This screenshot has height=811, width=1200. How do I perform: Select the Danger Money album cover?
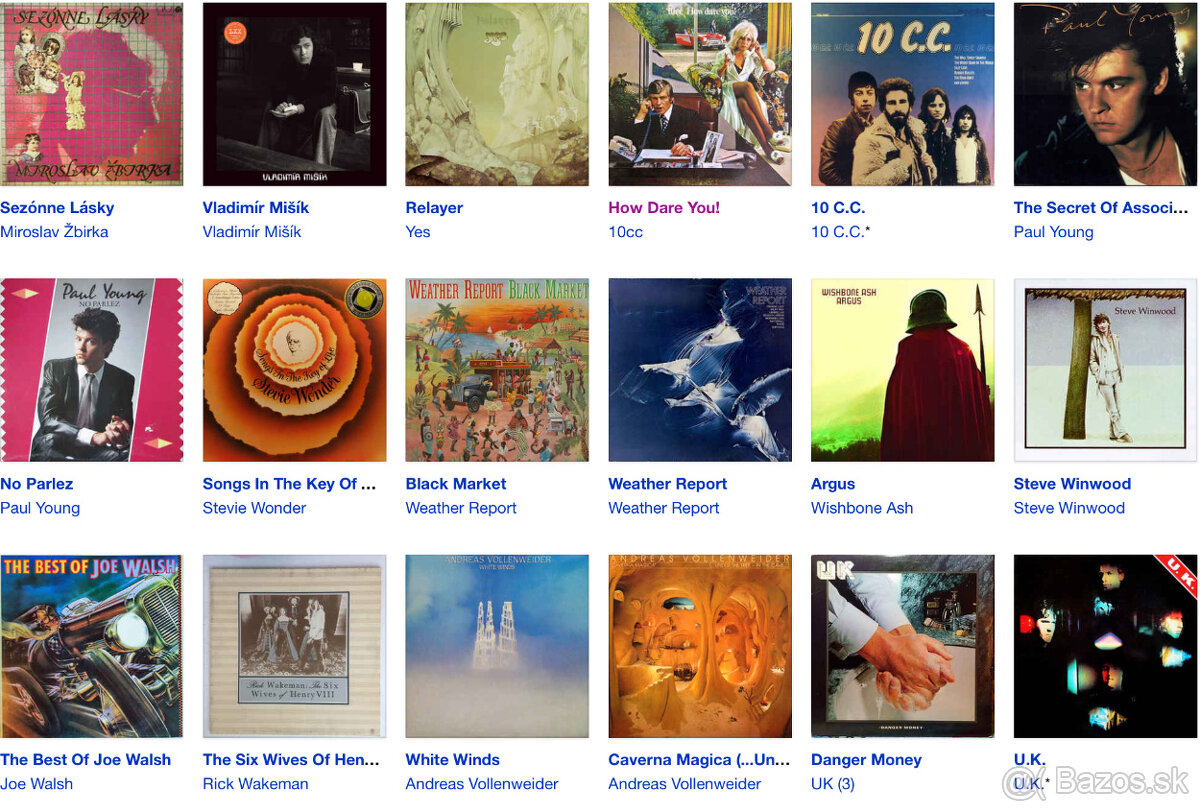pyautogui.click(x=903, y=646)
